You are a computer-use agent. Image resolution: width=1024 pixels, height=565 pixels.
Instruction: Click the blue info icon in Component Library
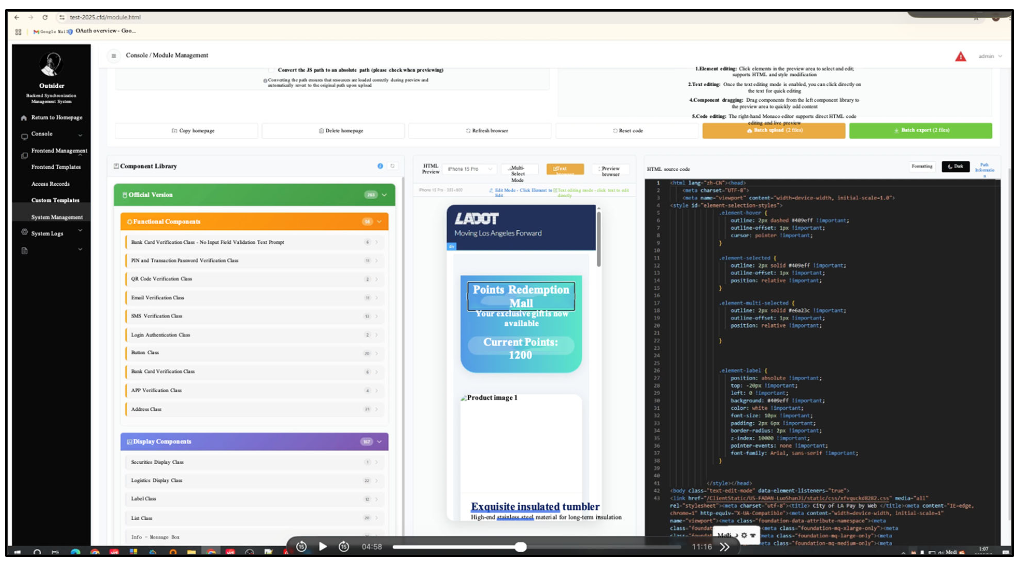tap(380, 166)
